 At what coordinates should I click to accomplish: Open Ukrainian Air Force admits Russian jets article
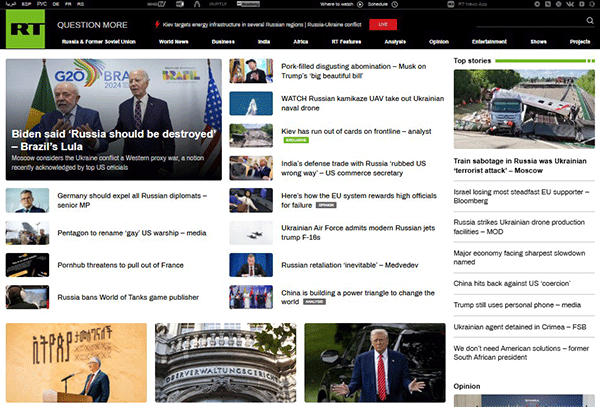coord(358,233)
